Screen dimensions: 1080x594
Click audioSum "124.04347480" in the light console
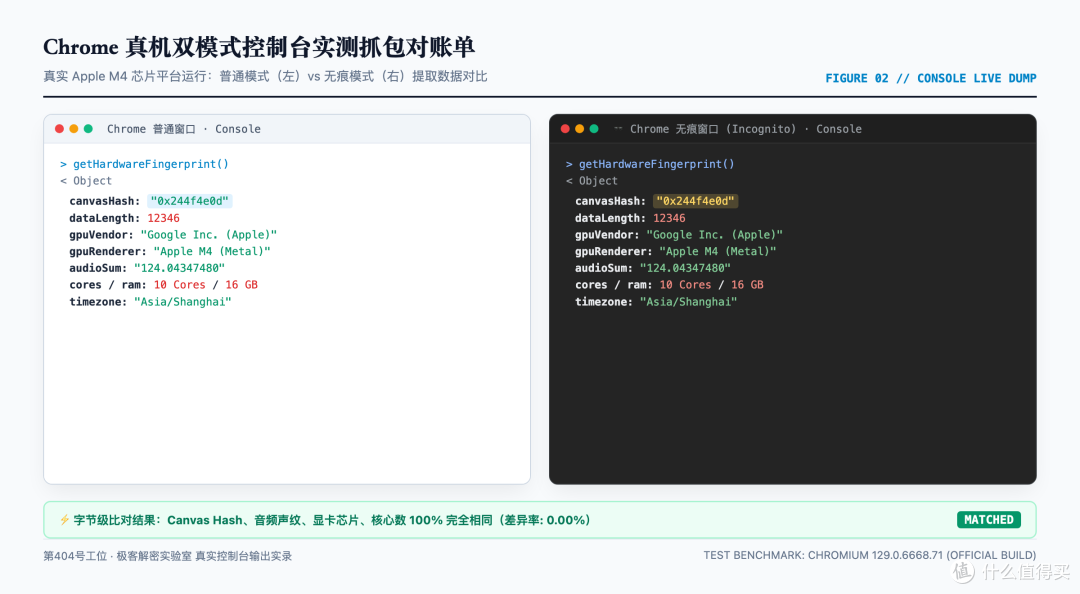point(179,268)
